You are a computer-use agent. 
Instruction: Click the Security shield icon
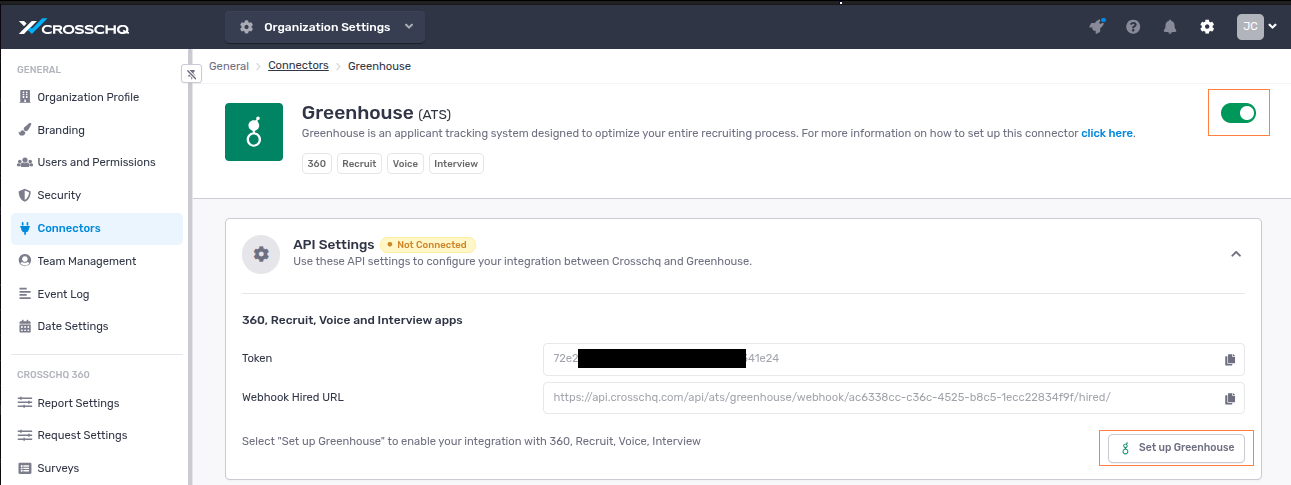[25, 195]
